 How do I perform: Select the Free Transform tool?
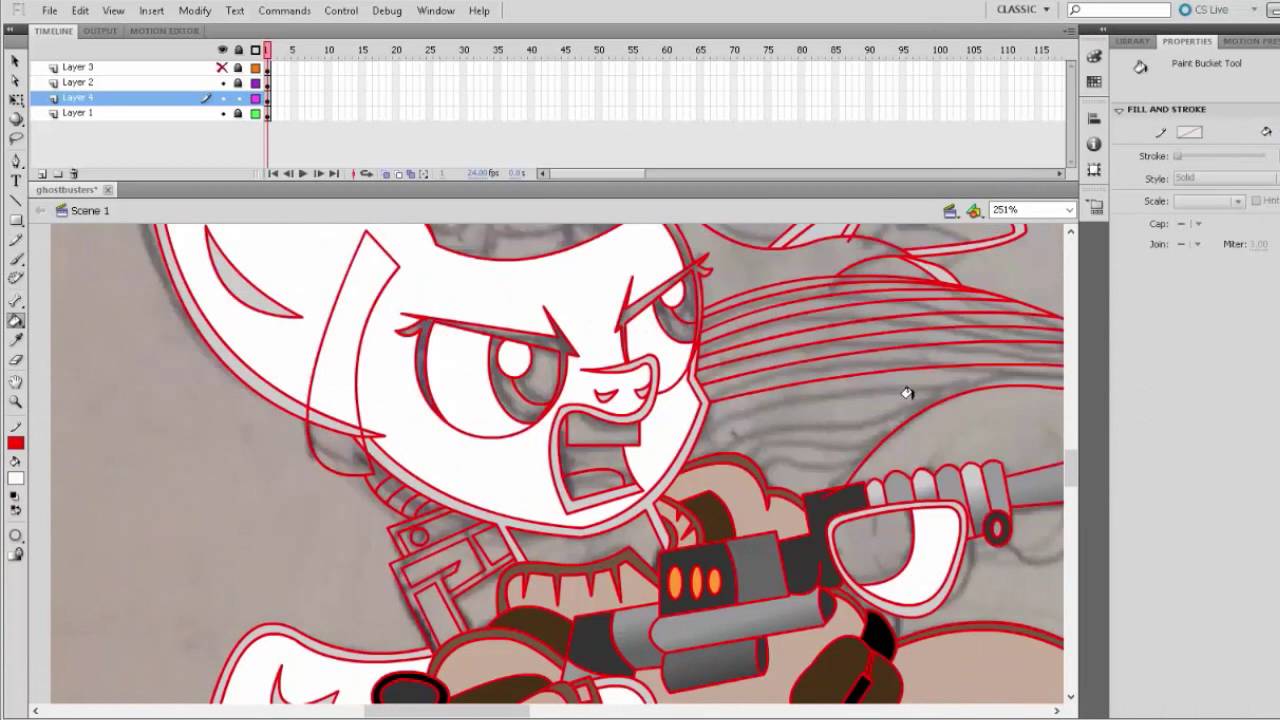(15, 100)
